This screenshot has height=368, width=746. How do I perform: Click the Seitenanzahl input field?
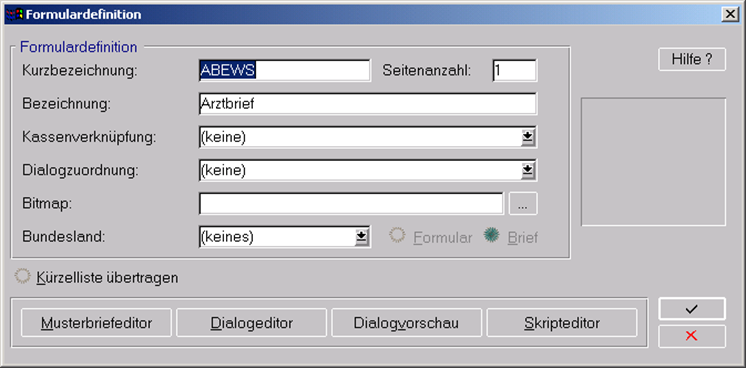pos(515,70)
